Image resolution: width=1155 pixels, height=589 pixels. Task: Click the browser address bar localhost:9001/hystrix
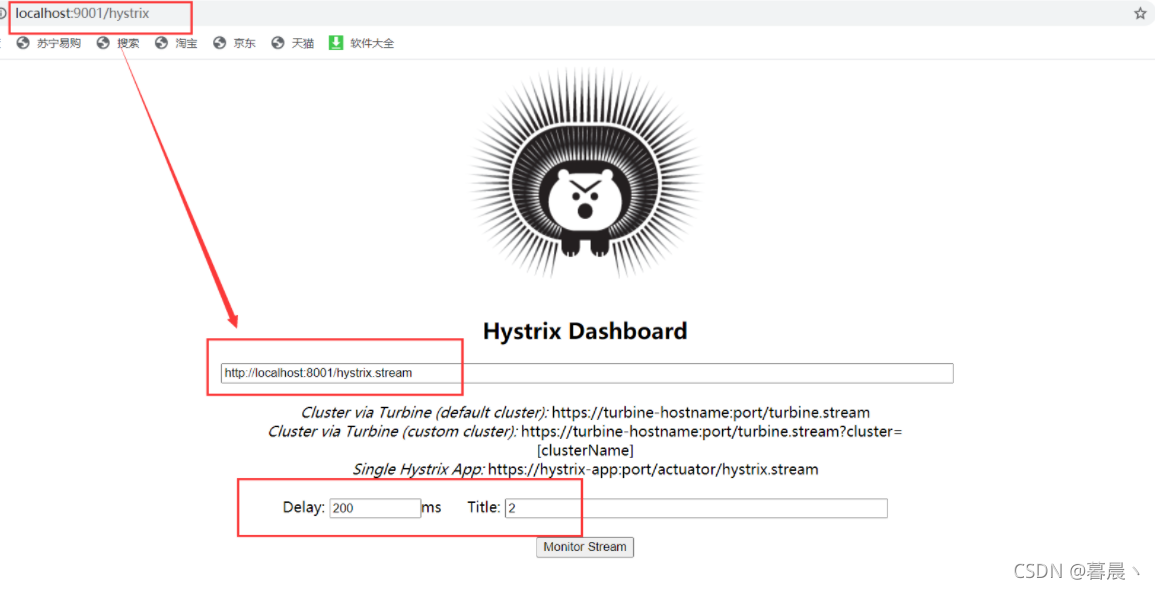pos(82,14)
